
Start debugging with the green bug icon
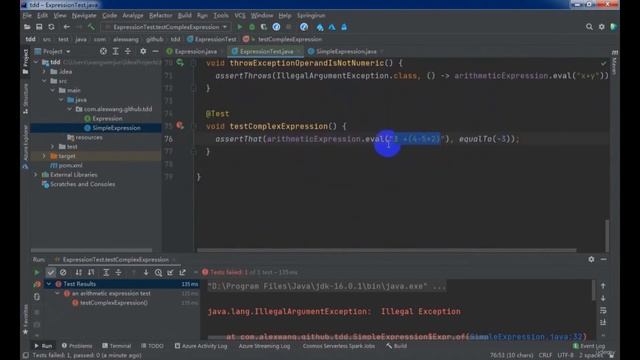[x=252, y=27]
